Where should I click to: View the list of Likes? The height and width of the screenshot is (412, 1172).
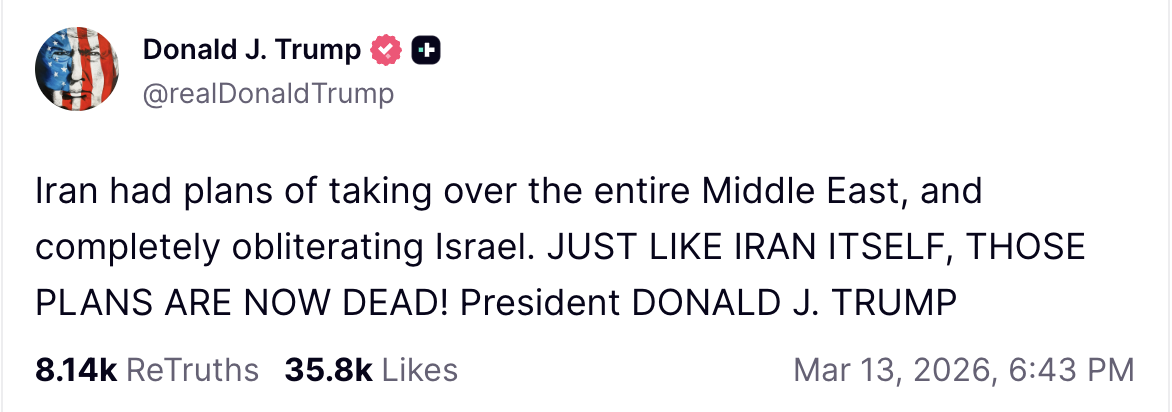pyautogui.click(x=370, y=370)
